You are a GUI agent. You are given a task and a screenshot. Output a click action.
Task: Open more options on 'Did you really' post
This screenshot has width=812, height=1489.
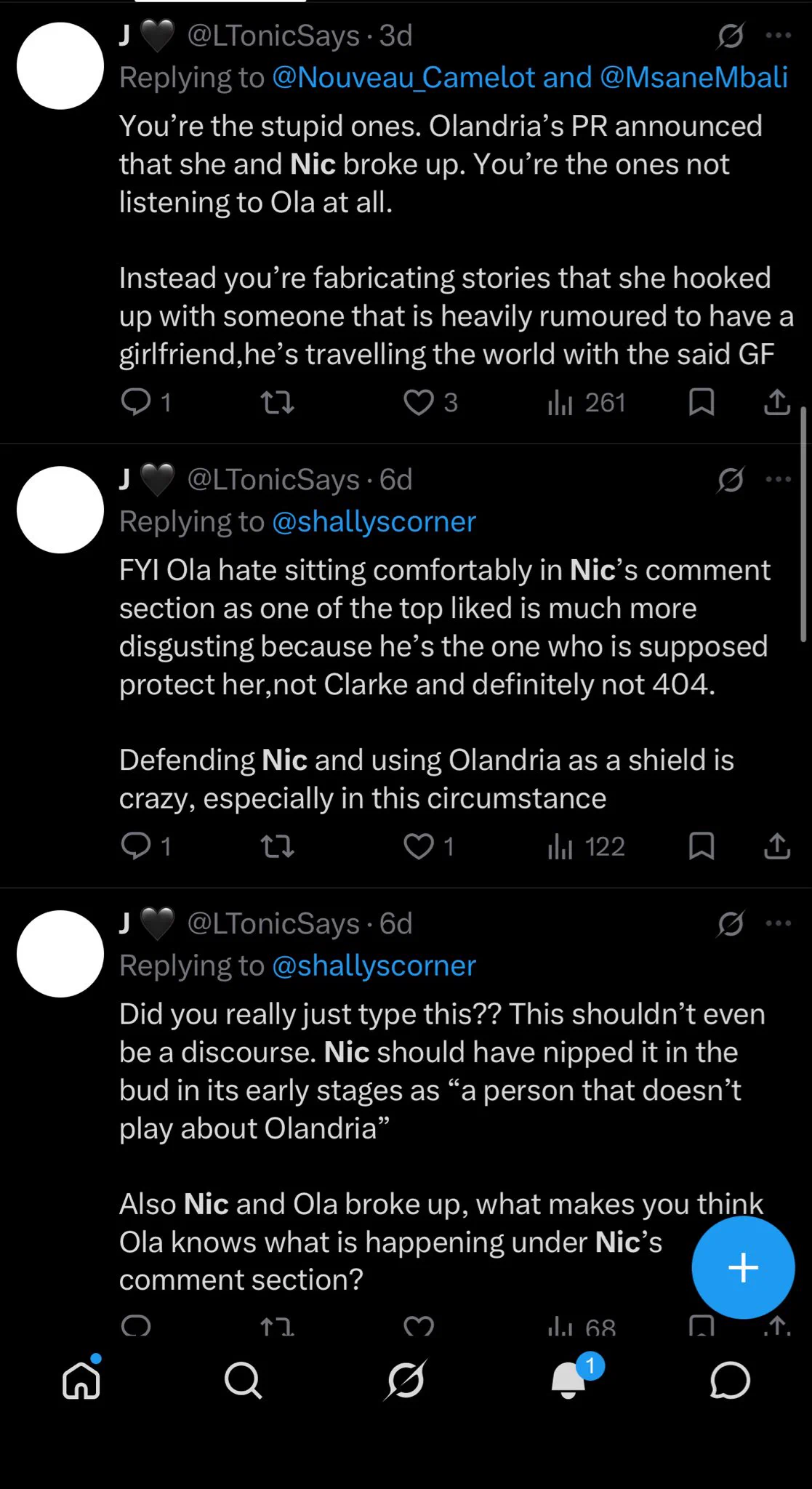coord(779,923)
